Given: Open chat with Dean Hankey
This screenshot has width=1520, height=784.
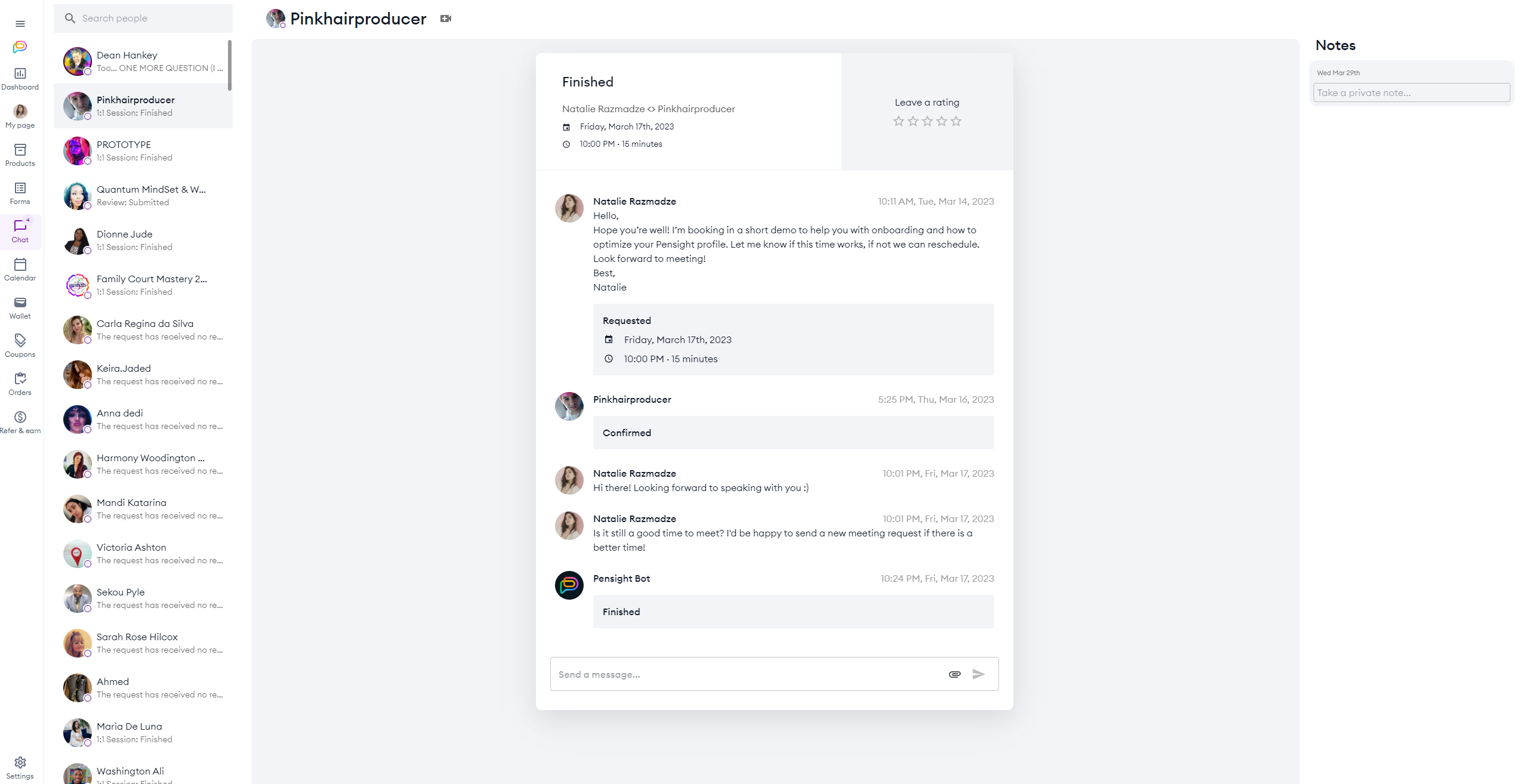Looking at the screenshot, I should coord(143,61).
